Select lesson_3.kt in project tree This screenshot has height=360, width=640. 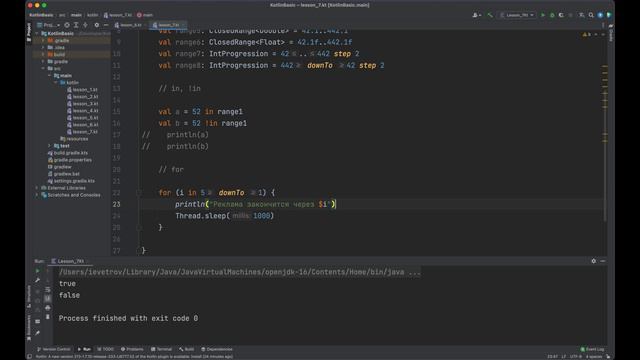click(82, 104)
